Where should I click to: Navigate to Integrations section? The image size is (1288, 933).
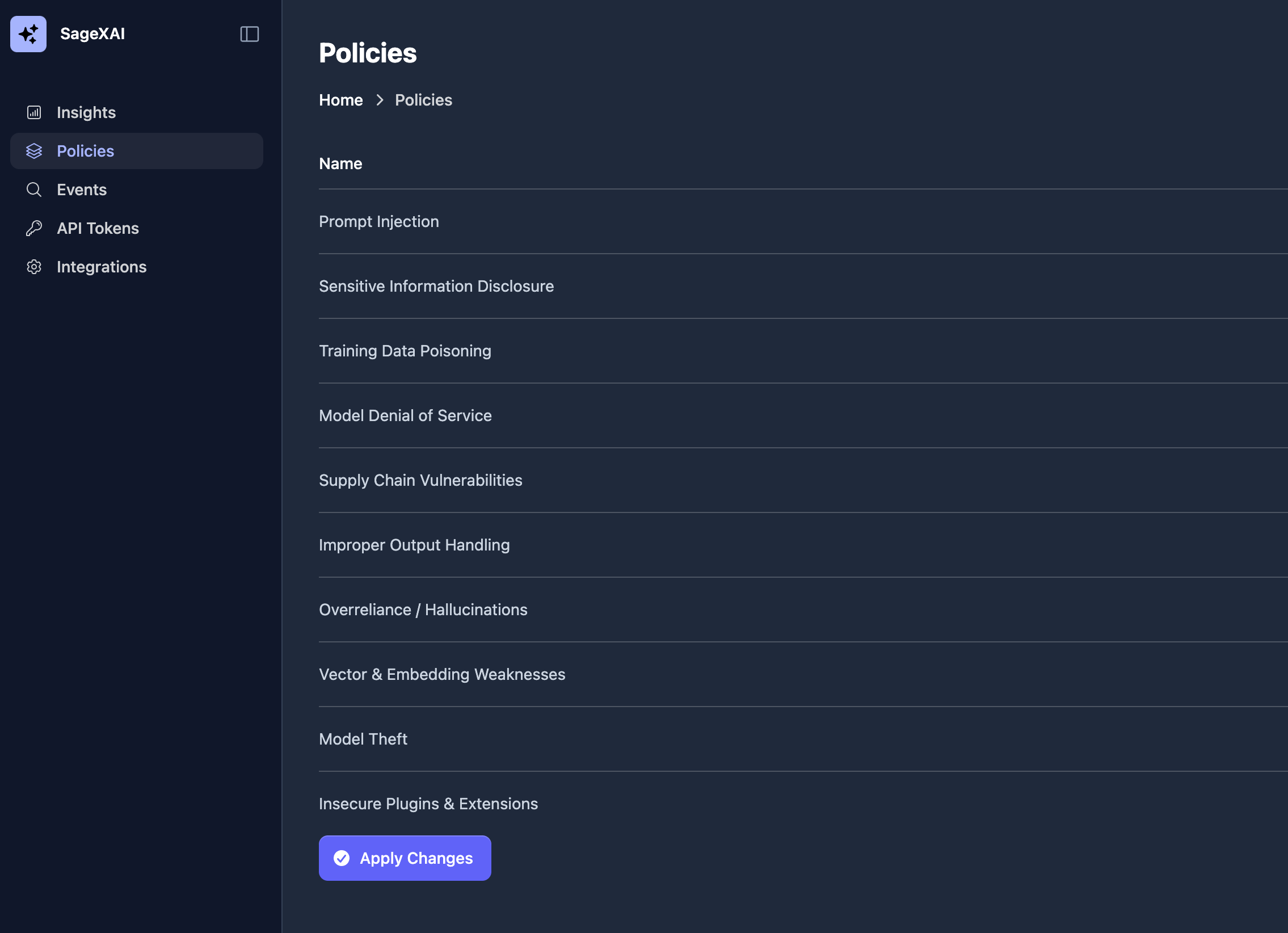[x=102, y=267]
